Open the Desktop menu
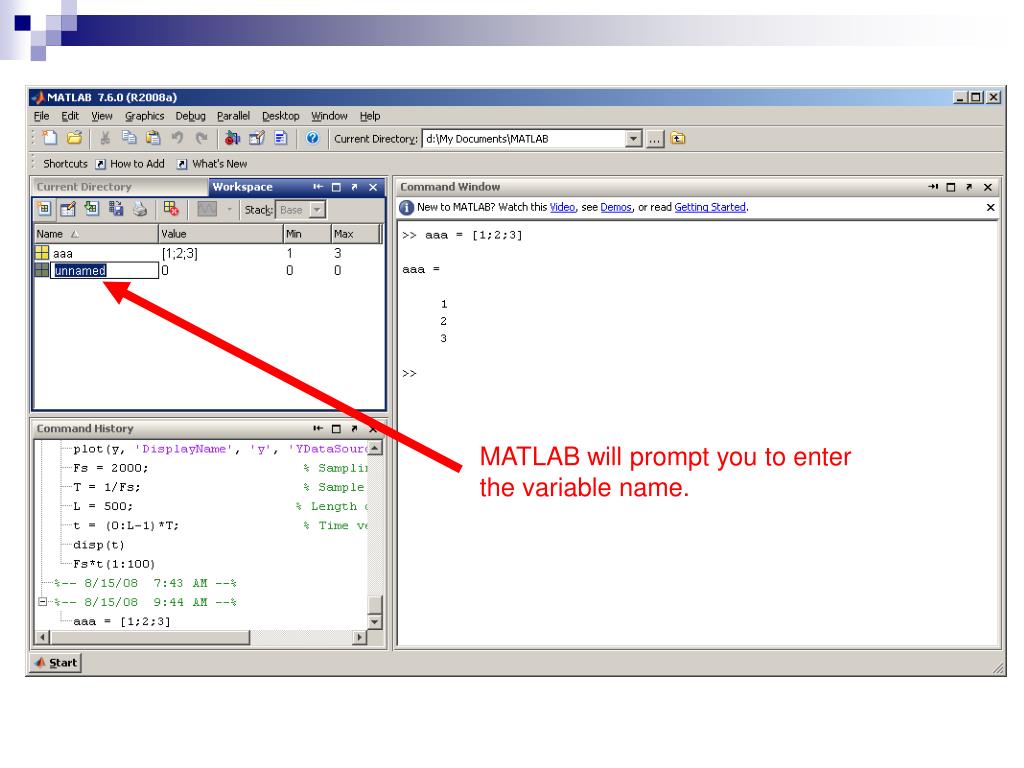Image resolution: width=1024 pixels, height=768 pixels. point(281,116)
